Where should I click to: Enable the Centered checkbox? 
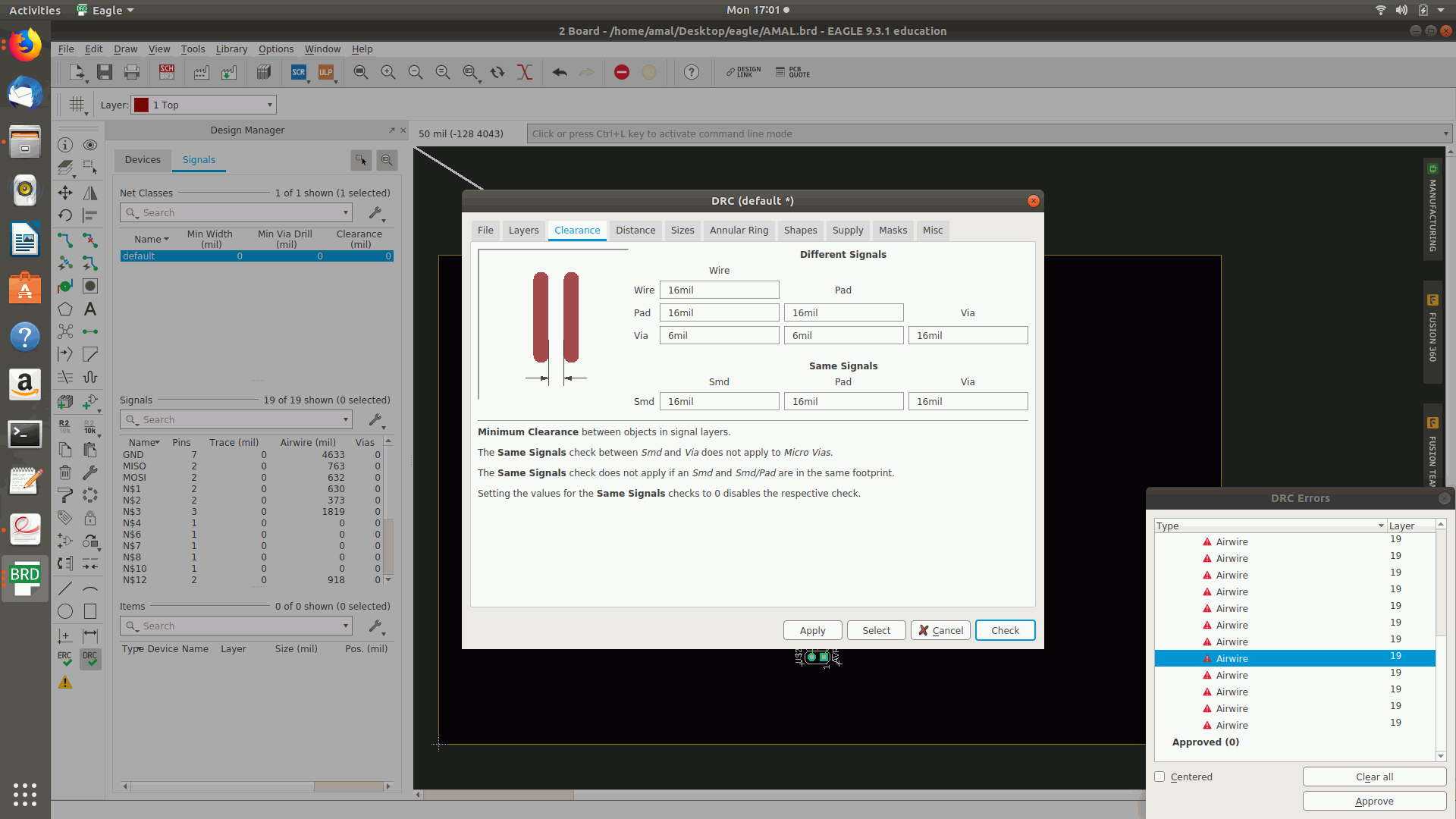tap(1159, 777)
